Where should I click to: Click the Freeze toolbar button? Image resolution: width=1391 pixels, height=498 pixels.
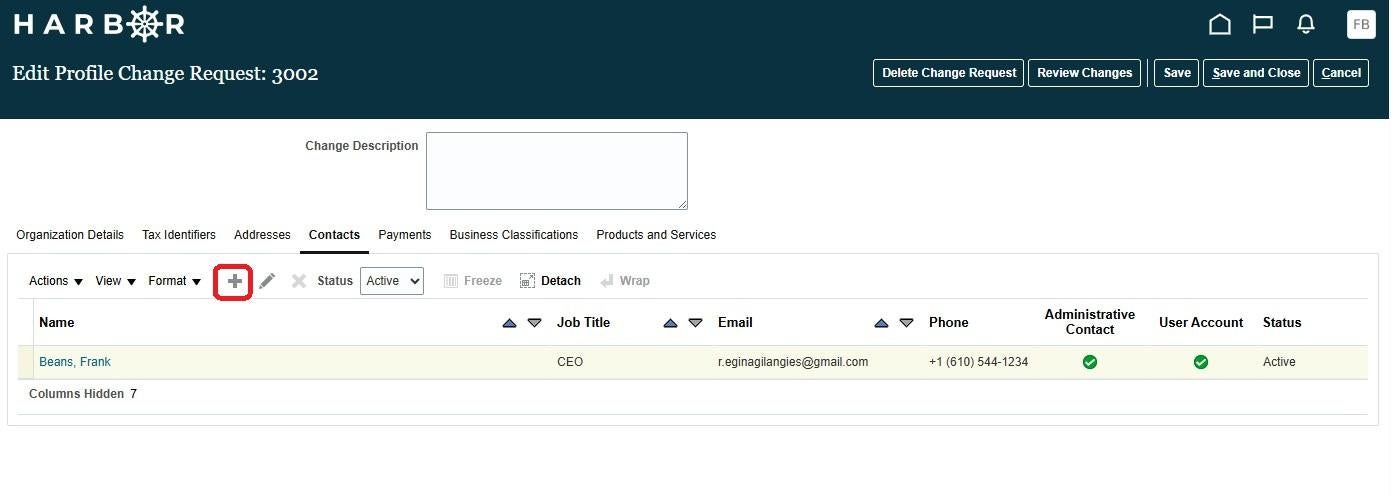472,281
